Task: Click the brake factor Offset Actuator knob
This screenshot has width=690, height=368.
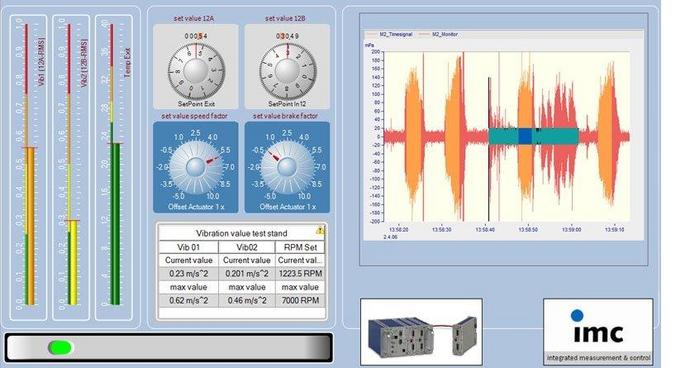Action: 287,167
